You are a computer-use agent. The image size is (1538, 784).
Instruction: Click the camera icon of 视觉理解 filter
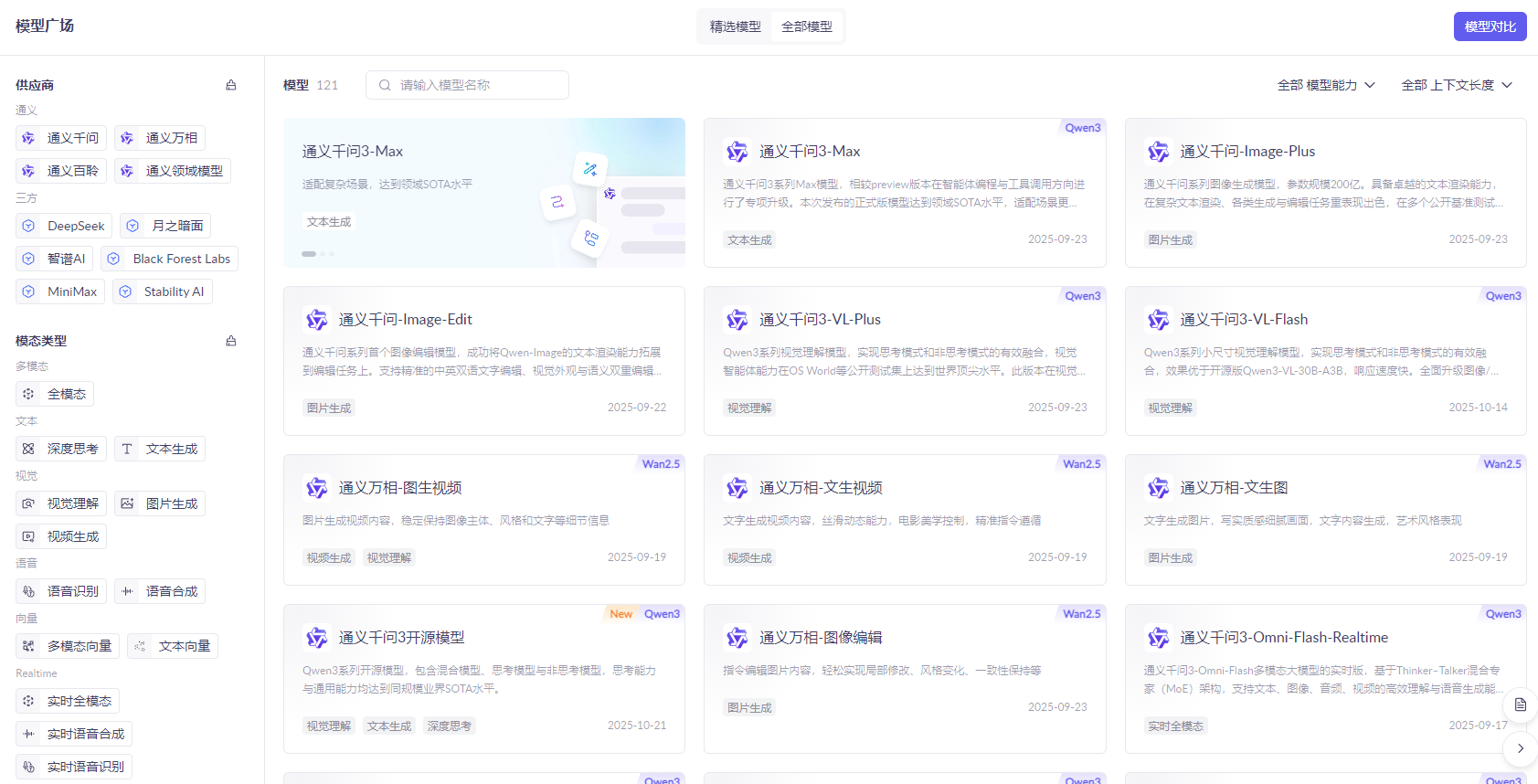[x=28, y=503]
